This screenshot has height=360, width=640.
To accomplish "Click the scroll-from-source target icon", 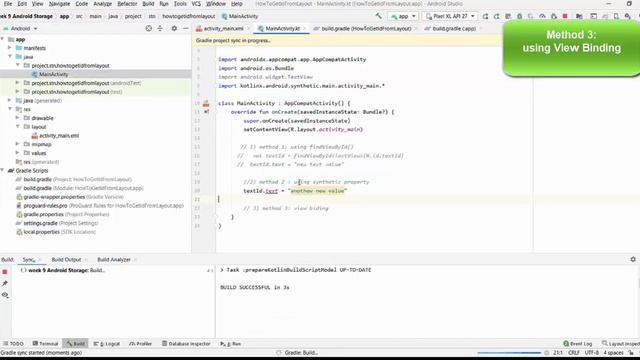I will pyautogui.click(x=149, y=29).
